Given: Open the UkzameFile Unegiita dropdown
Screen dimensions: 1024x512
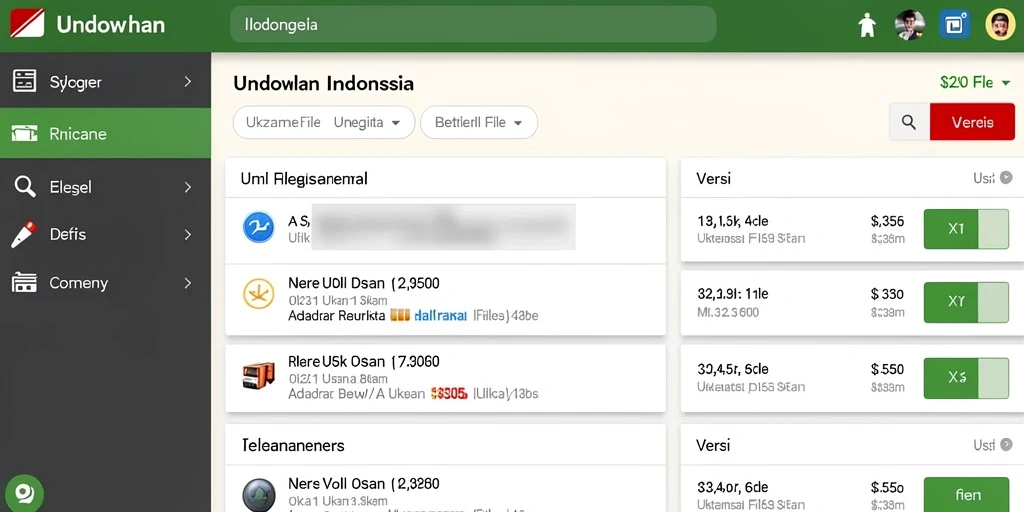Looking at the screenshot, I should (324, 122).
